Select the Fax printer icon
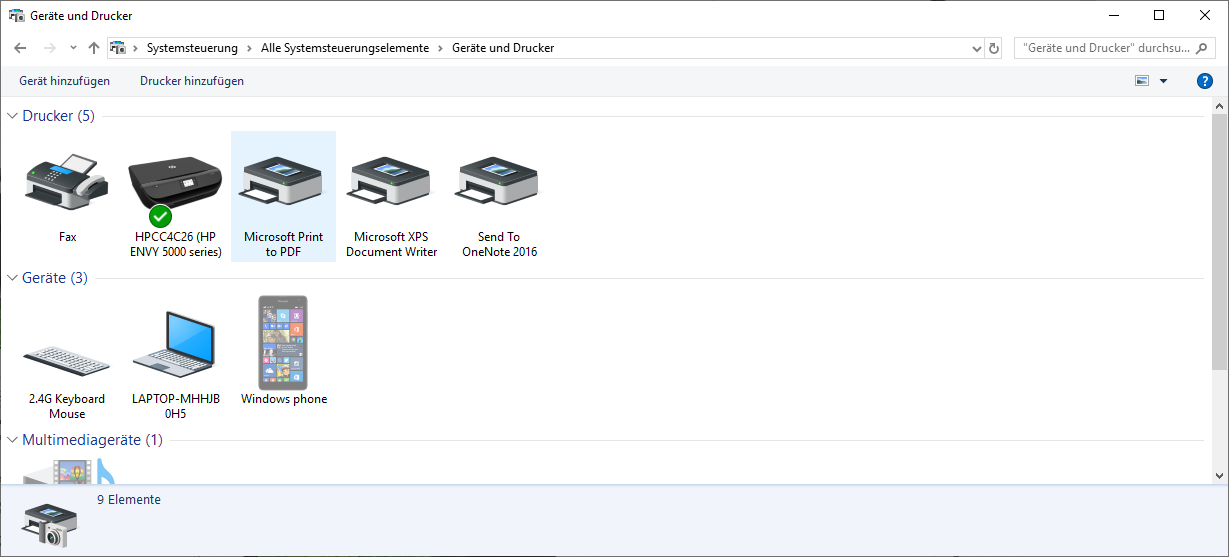The image size is (1229, 557). coord(67,183)
